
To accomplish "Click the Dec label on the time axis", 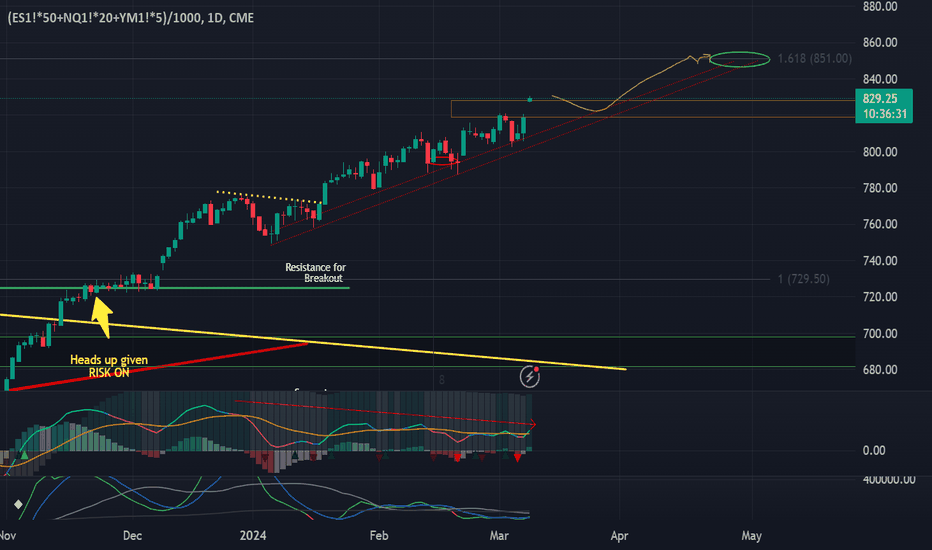I will [132, 536].
